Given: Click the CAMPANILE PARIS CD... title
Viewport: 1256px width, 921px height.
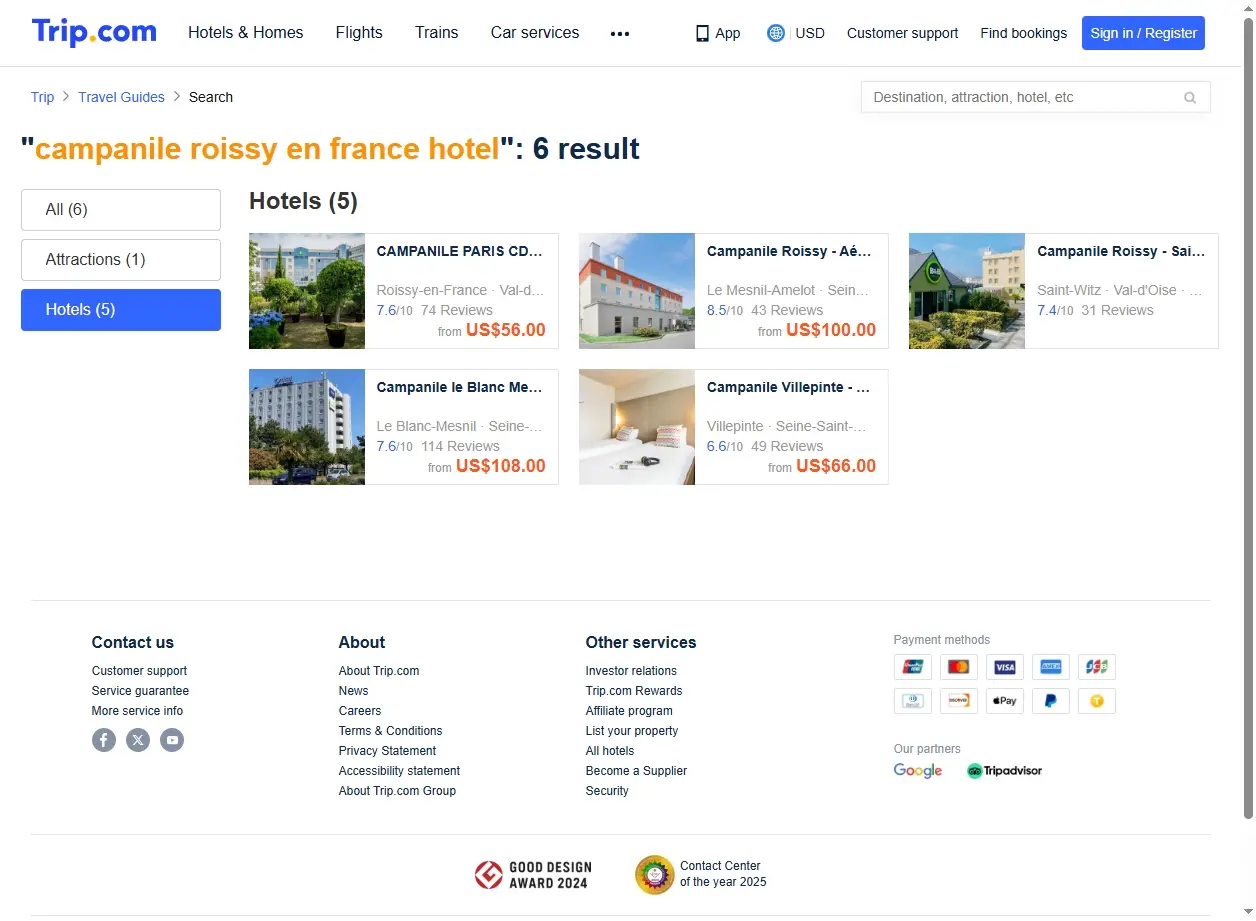Looking at the screenshot, I should (460, 251).
